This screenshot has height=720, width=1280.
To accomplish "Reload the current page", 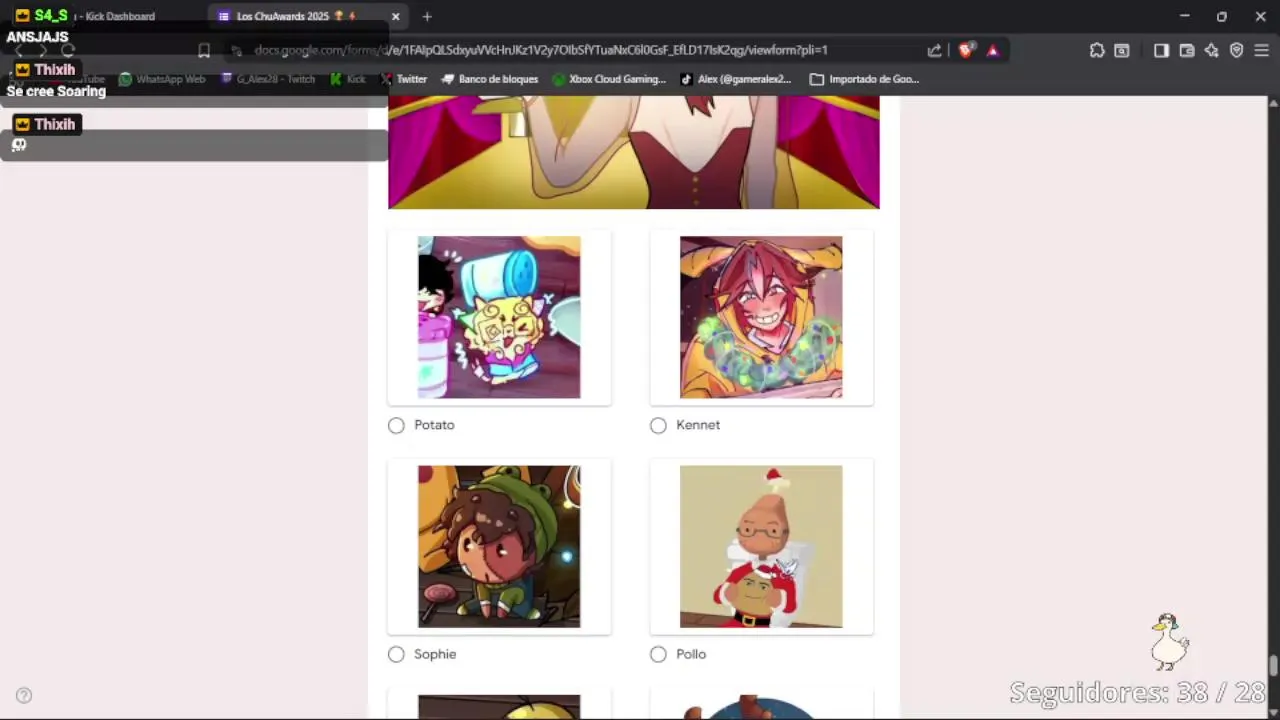I will (68, 50).
